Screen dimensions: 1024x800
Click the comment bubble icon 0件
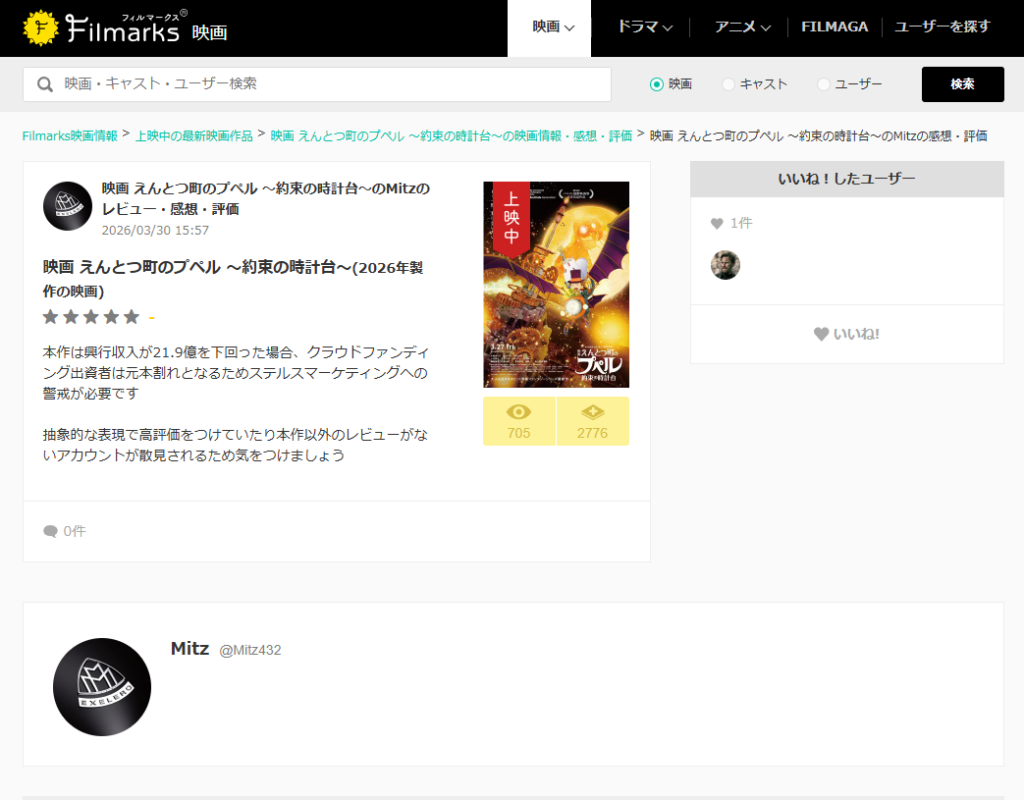[x=50, y=531]
